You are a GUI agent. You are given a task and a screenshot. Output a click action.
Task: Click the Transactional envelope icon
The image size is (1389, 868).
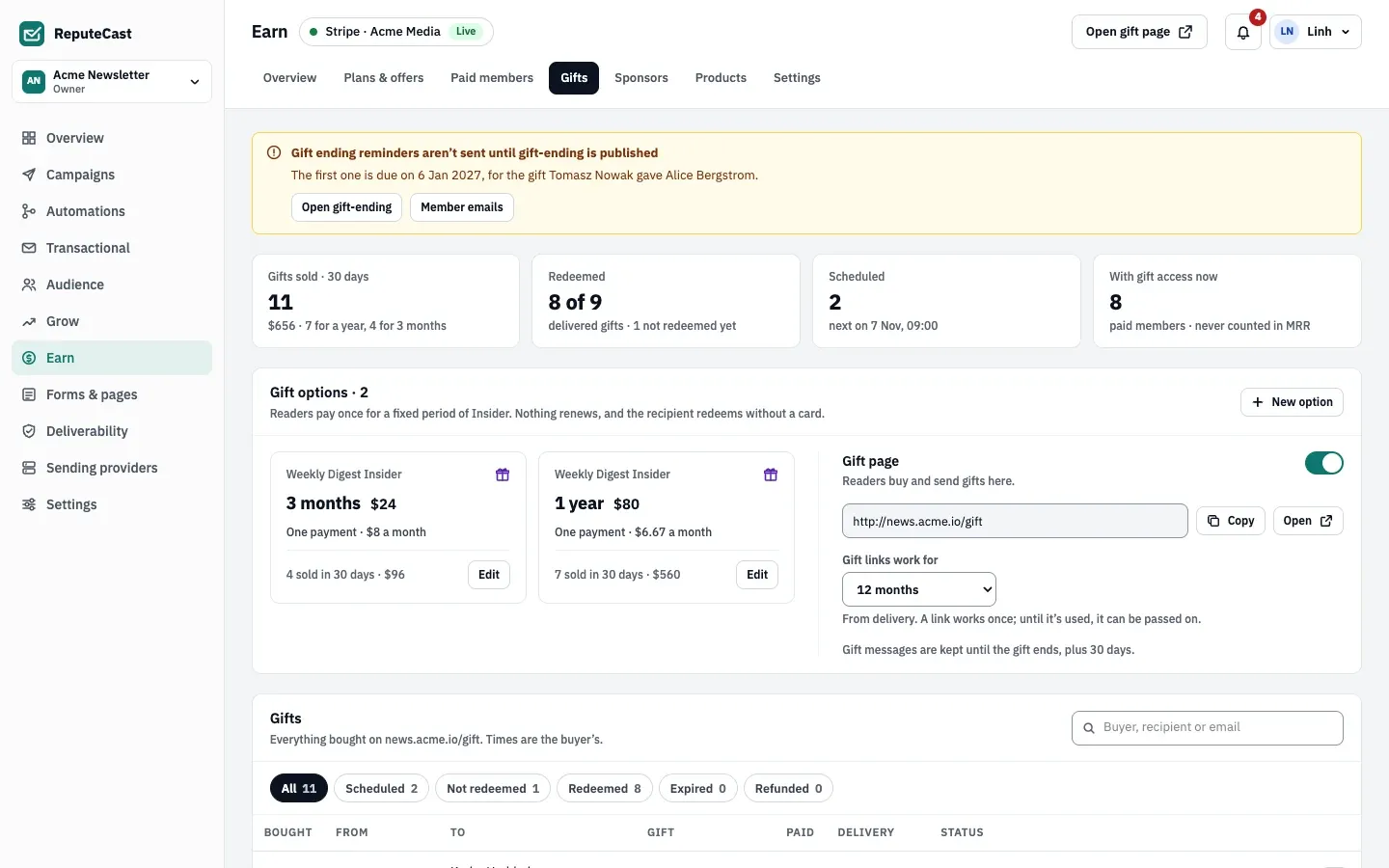(29, 248)
